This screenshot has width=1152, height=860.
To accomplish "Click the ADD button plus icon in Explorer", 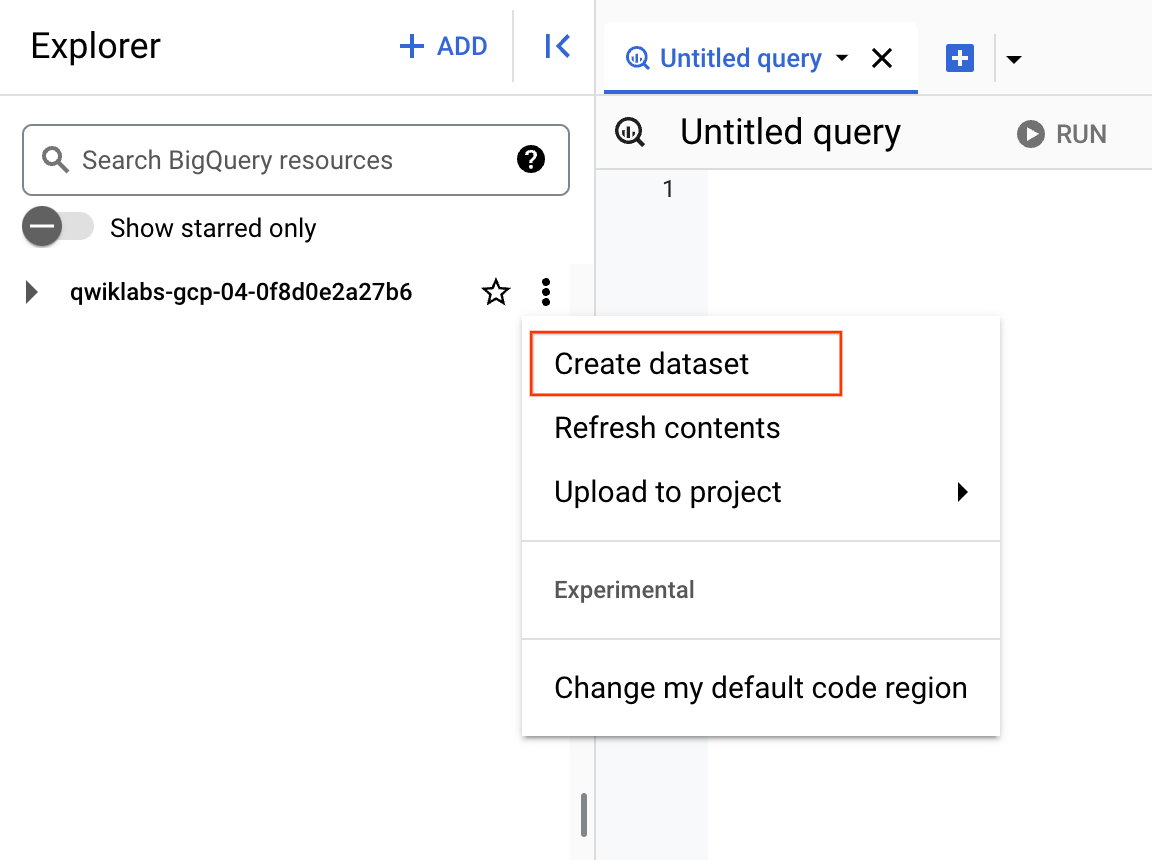I will [x=411, y=45].
